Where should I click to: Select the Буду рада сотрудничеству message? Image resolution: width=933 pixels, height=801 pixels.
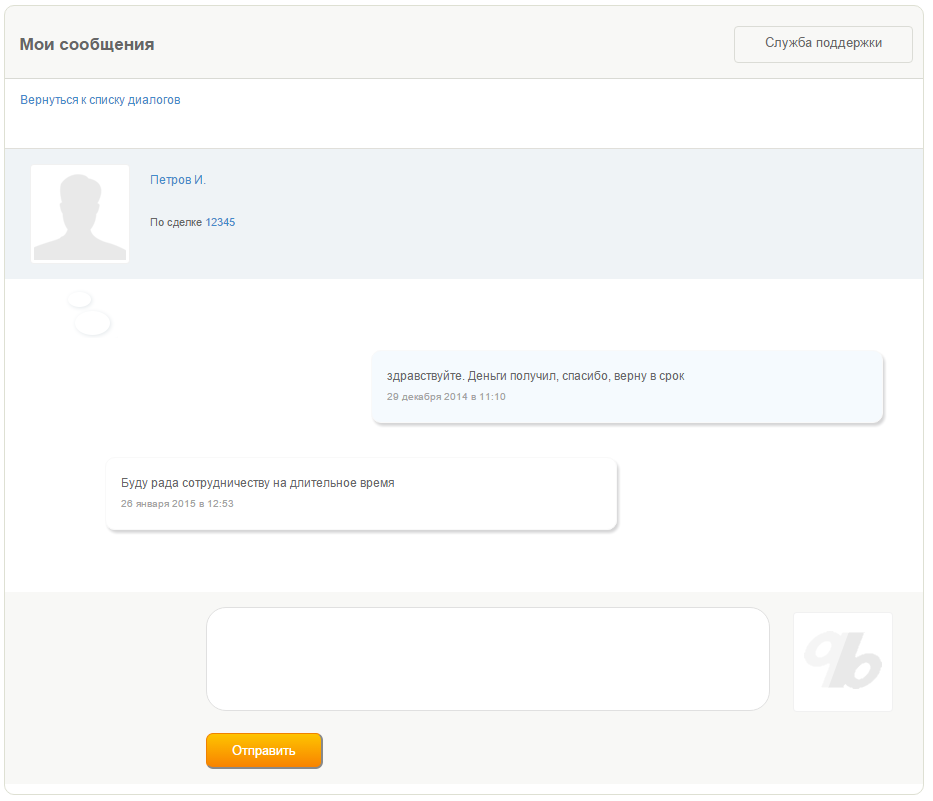[x=258, y=483]
